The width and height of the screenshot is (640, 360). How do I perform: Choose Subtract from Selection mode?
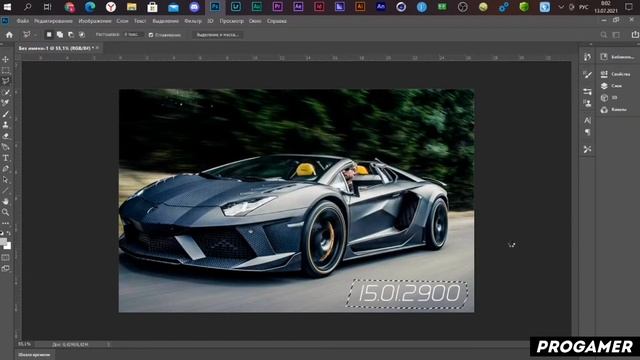tap(71, 35)
